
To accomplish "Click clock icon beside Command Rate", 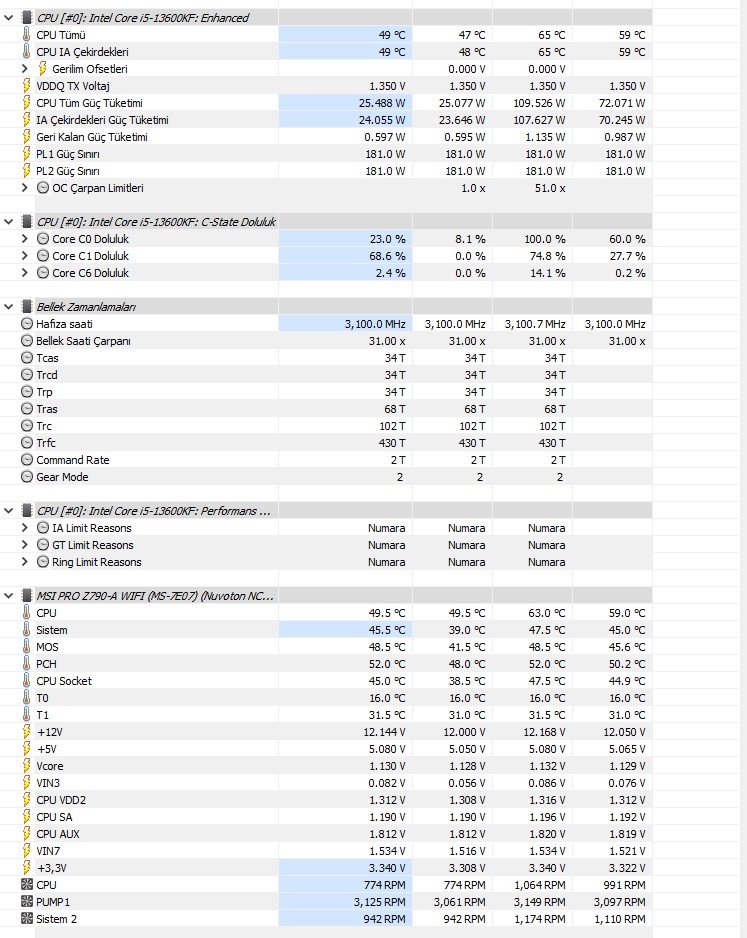I will 27,460.
